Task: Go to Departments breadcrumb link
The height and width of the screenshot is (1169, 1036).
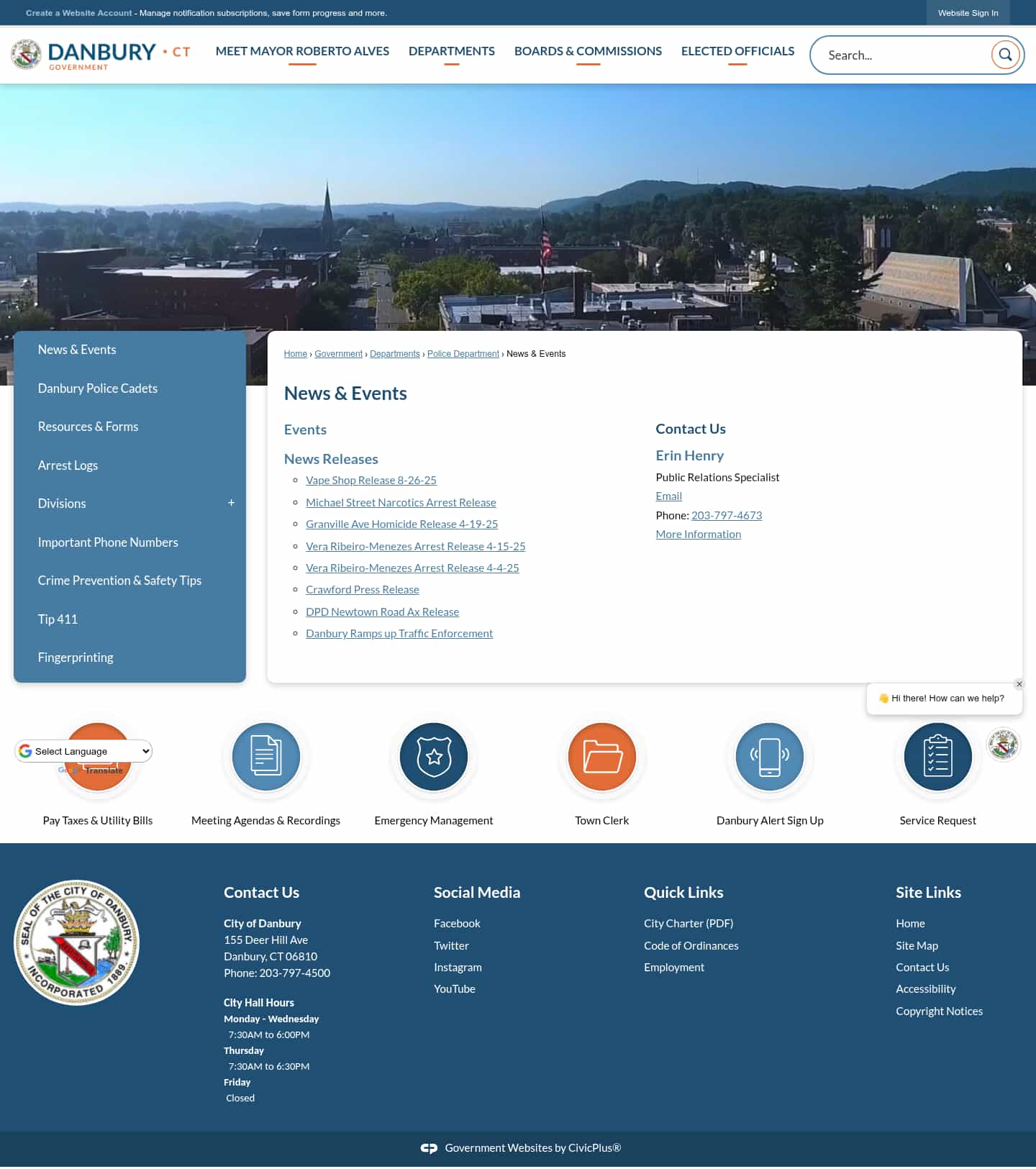Action: pyautogui.click(x=394, y=354)
